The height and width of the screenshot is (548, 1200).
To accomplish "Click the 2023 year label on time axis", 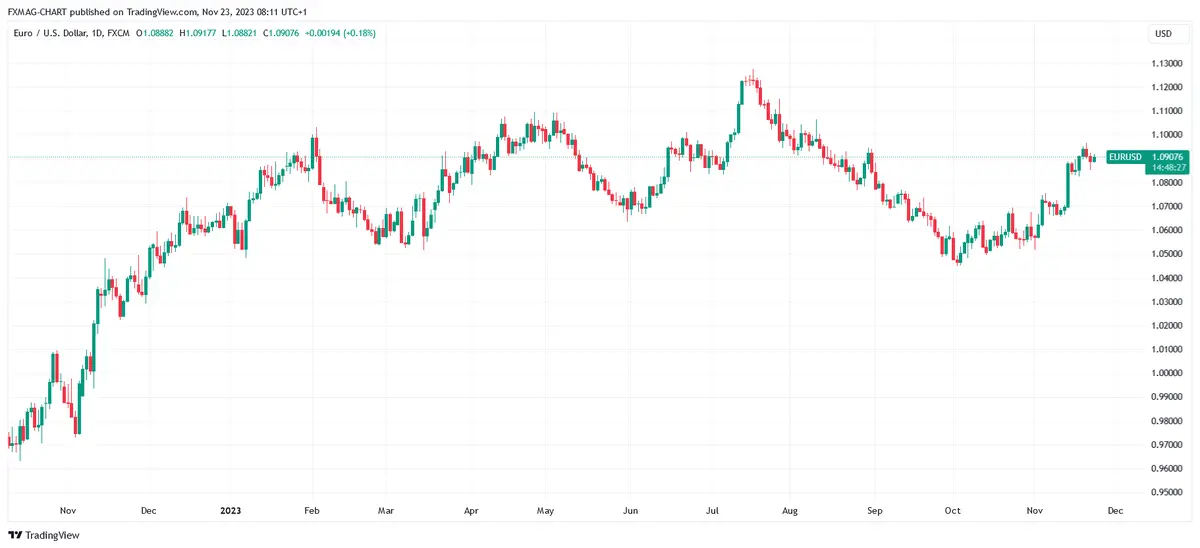I will [231, 510].
